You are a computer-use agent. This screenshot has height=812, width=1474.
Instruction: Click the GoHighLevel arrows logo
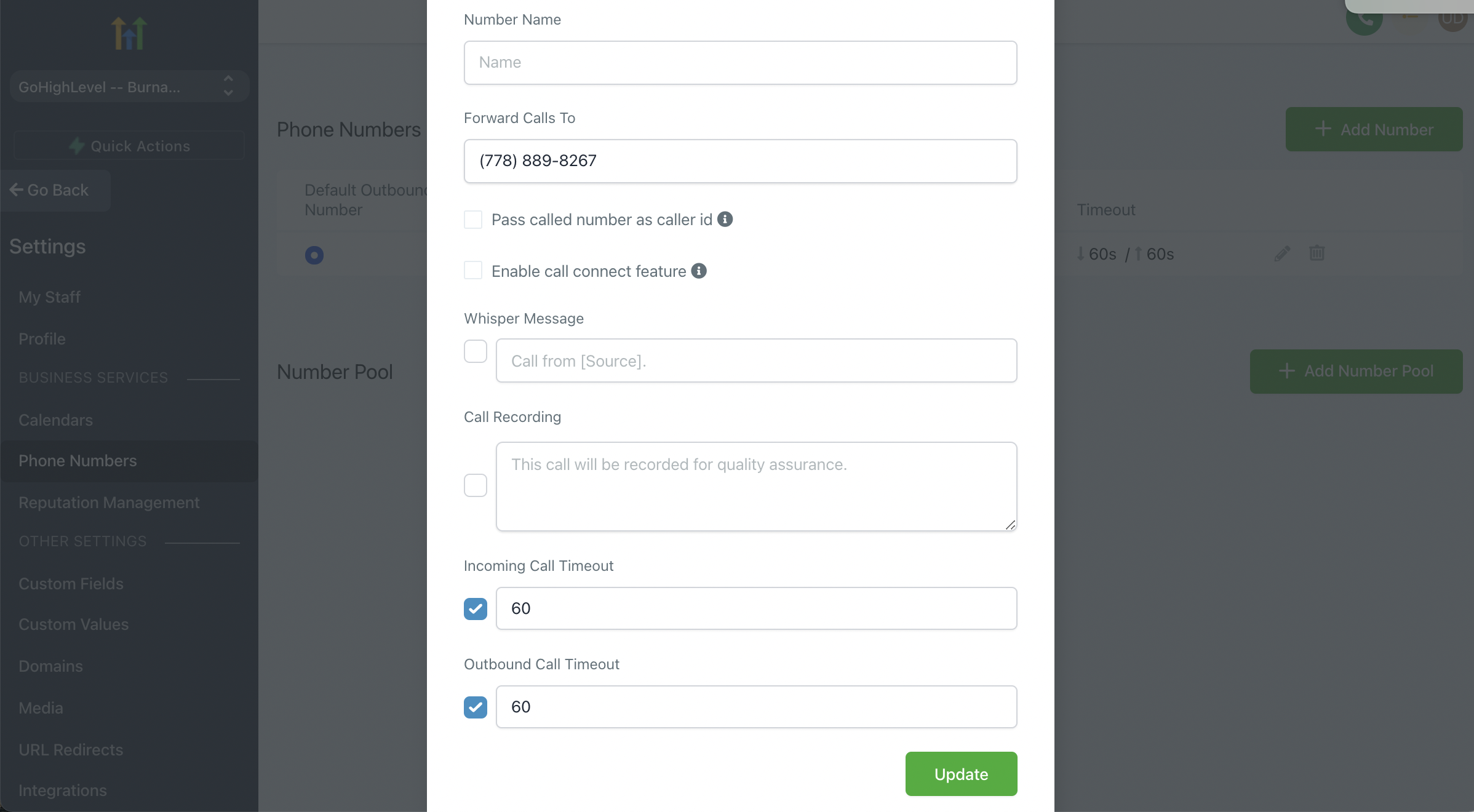tap(129, 33)
